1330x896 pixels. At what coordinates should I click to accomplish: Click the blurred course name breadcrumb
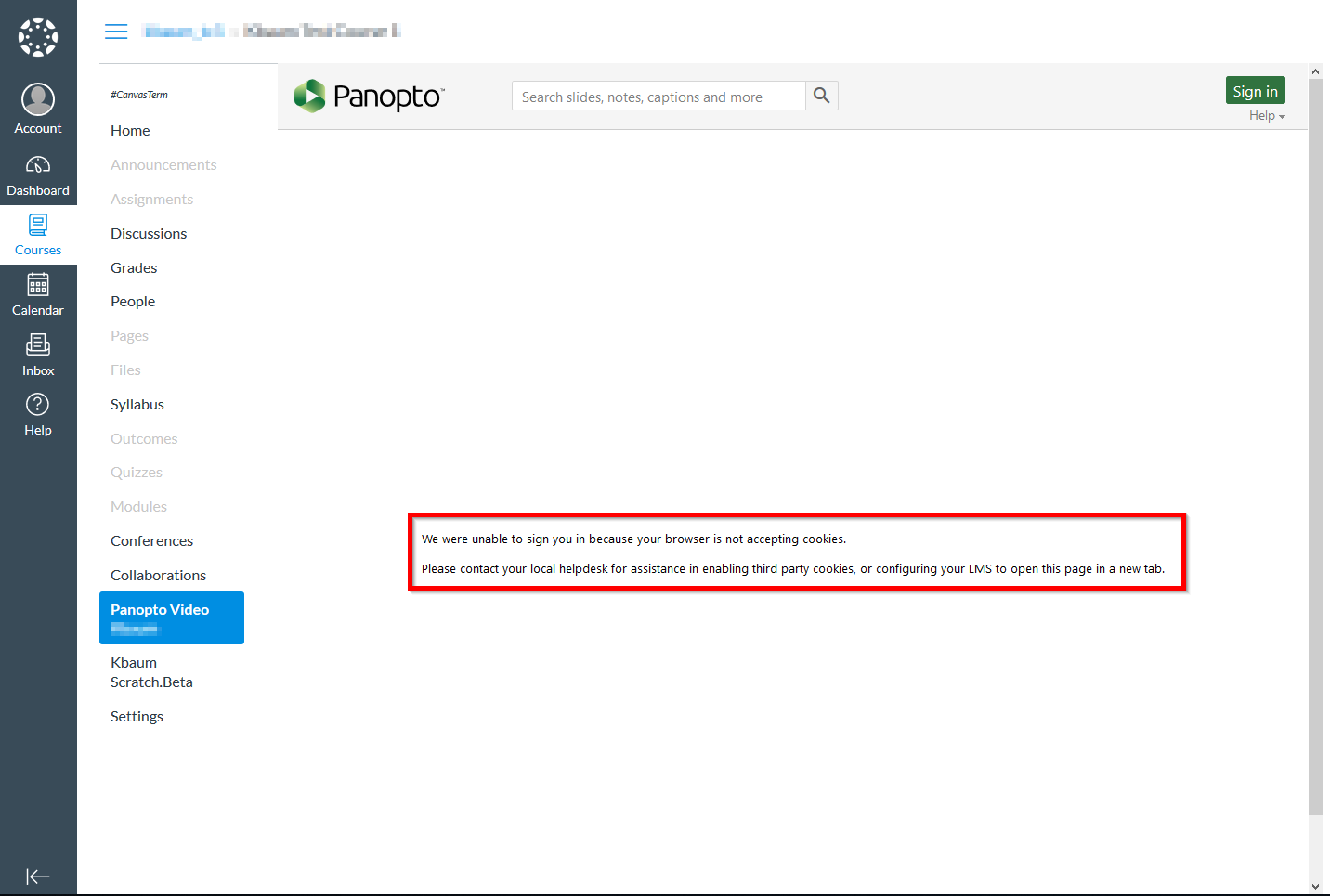pos(321,31)
